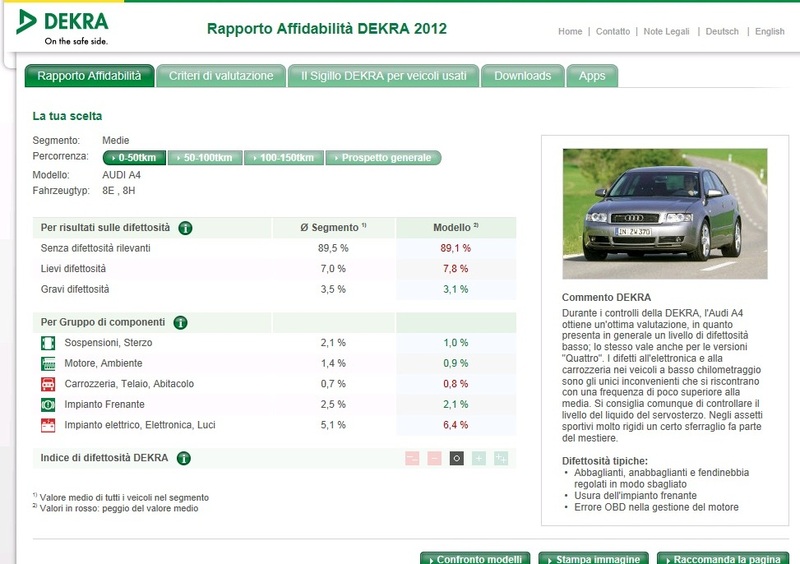This screenshot has height=564, width=800.
Task: Open the Apps tab
Action: tap(592, 76)
